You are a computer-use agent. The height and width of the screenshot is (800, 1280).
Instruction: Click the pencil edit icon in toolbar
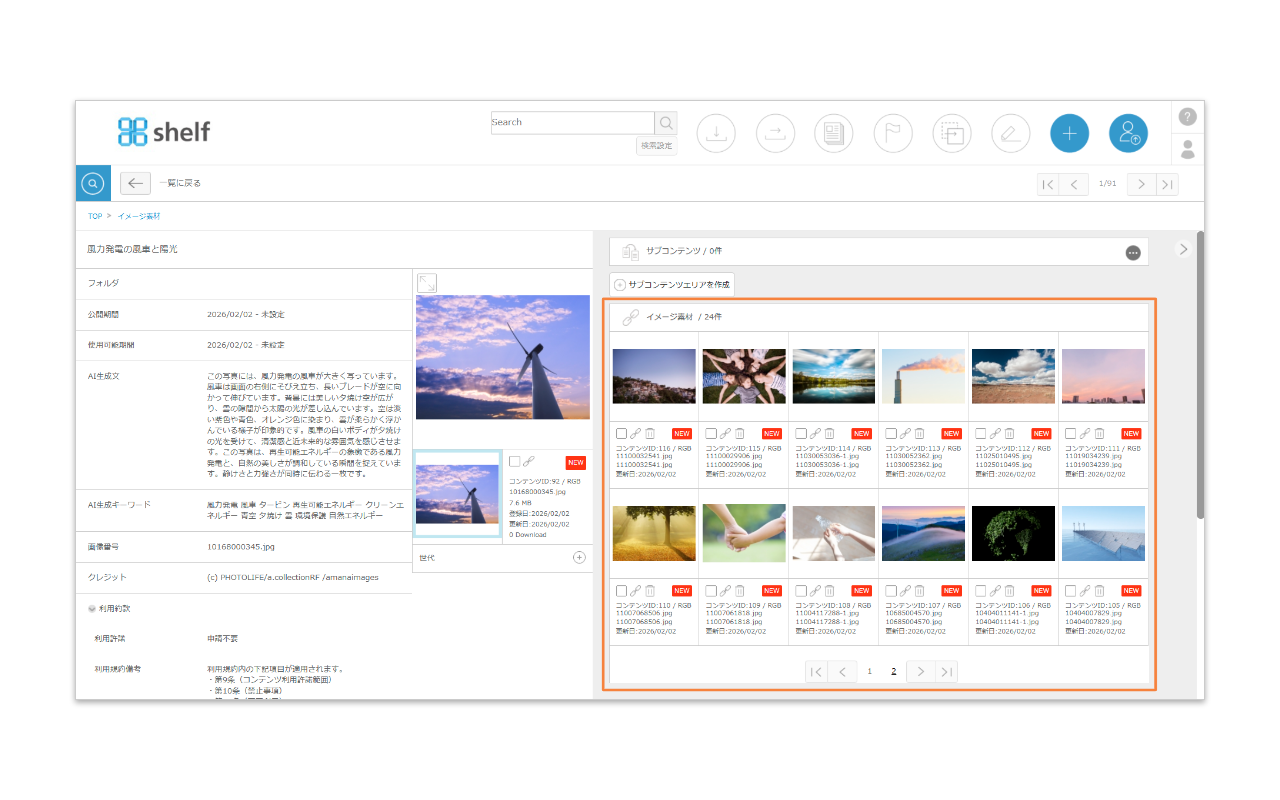coord(1010,133)
